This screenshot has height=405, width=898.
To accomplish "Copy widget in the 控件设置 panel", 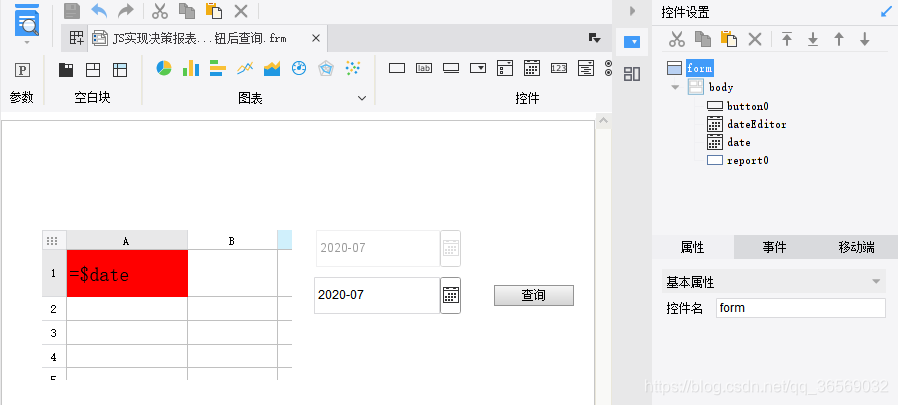I will tap(703, 39).
